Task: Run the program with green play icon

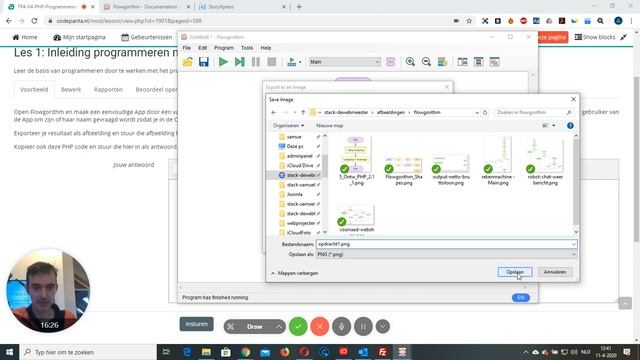Action: click(x=223, y=62)
